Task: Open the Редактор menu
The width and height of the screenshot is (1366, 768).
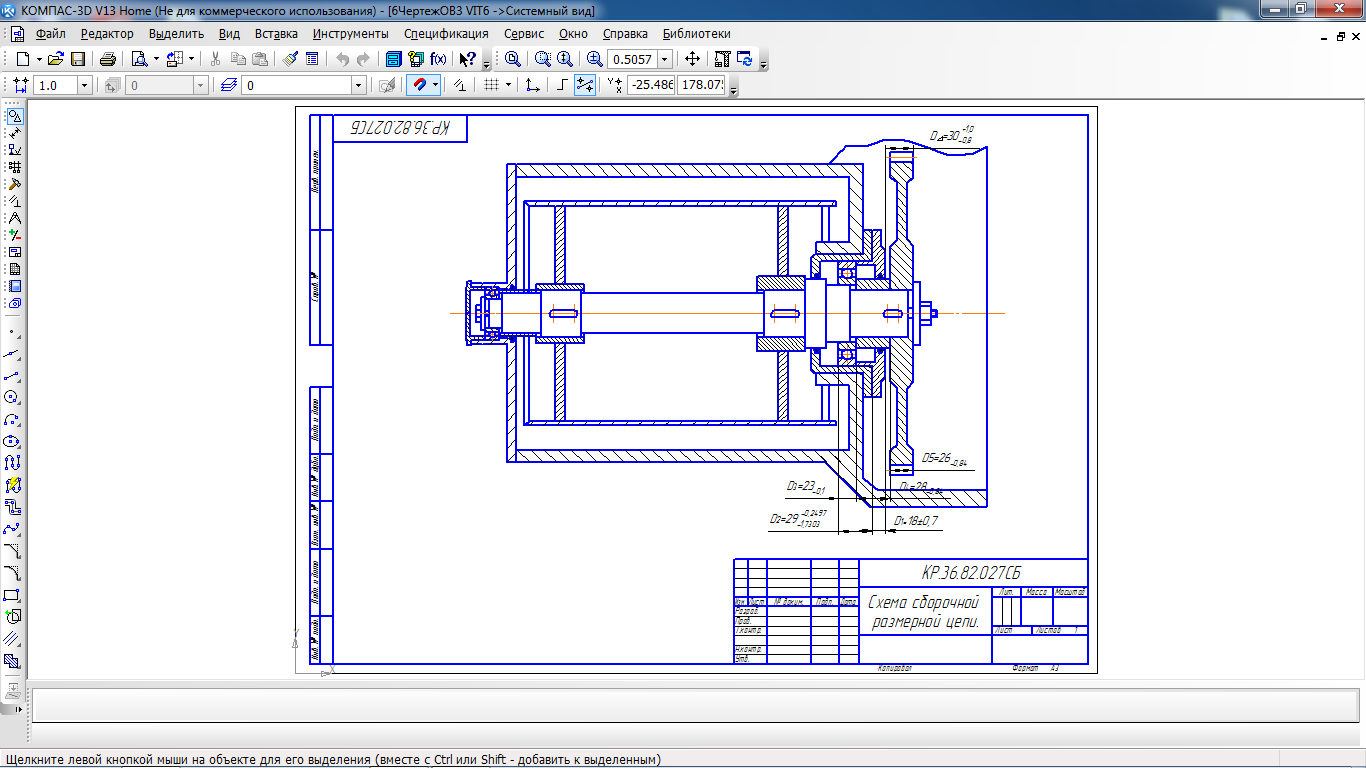Action: pyautogui.click(x=107, y=33)
